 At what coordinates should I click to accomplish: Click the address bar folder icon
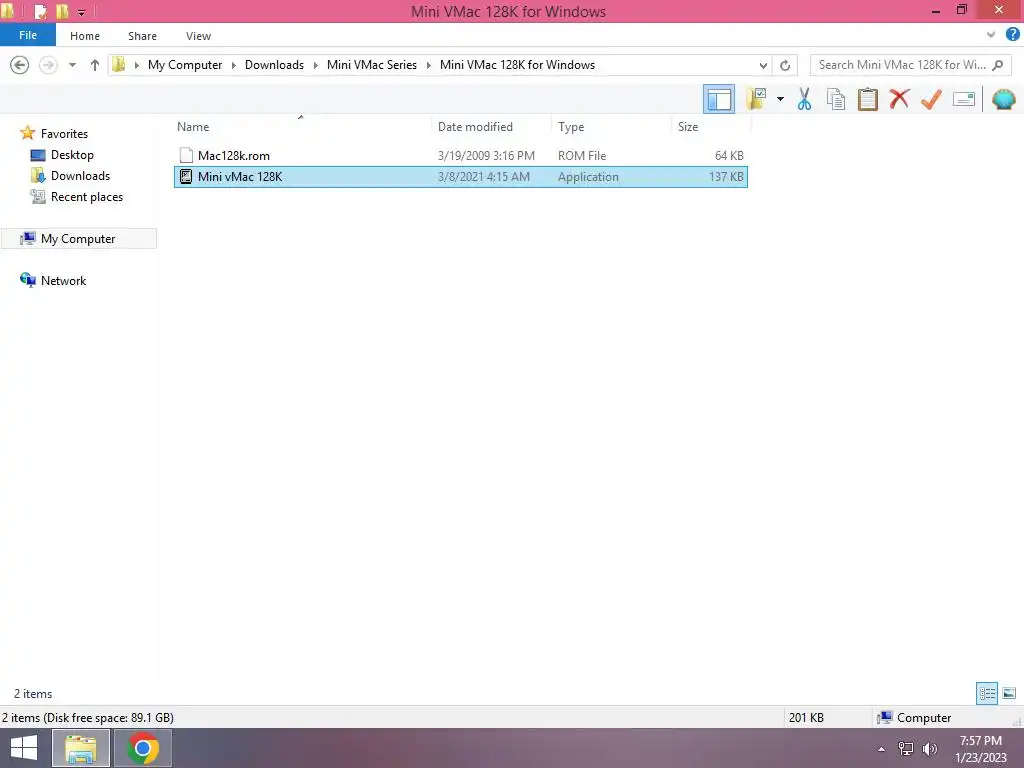[119, 64]
